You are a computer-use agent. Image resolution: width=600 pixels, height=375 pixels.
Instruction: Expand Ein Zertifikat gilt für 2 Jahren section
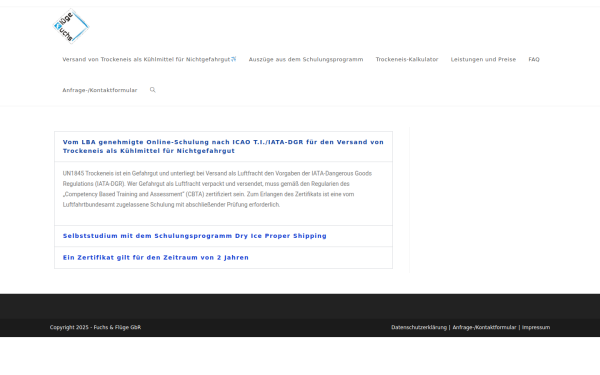click(223, 258)
